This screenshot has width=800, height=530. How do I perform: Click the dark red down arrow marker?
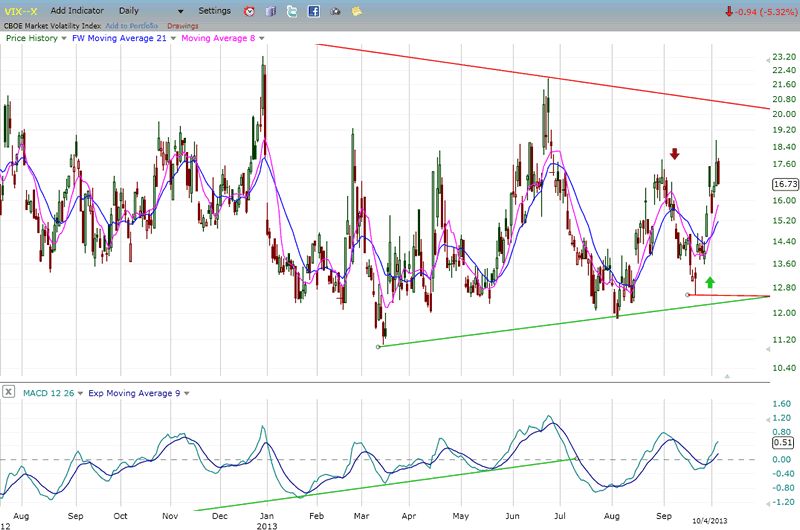click(x=675, y=154)
